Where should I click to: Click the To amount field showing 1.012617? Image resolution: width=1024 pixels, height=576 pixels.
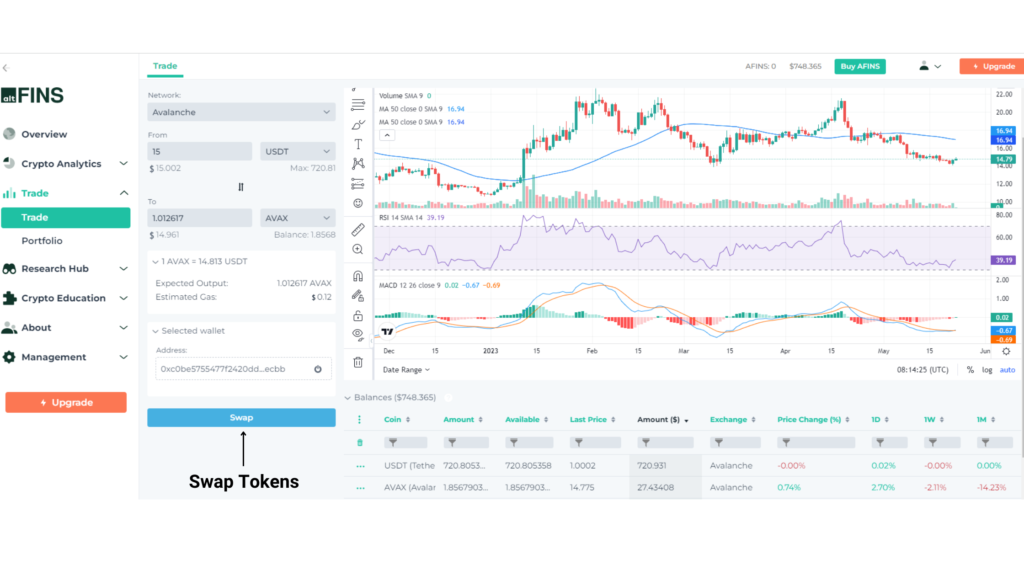tap(199, 218)
